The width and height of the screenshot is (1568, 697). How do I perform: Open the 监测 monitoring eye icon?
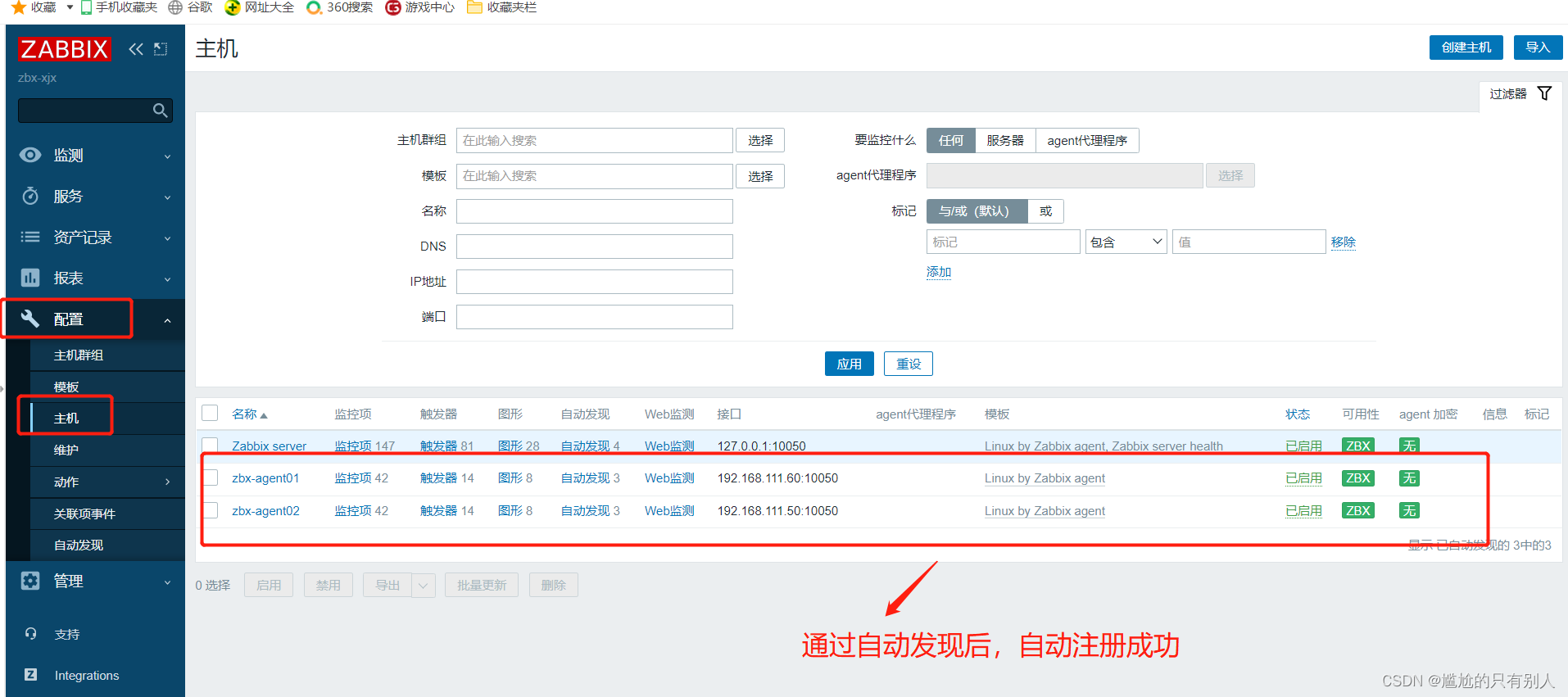tap(30, 155)
